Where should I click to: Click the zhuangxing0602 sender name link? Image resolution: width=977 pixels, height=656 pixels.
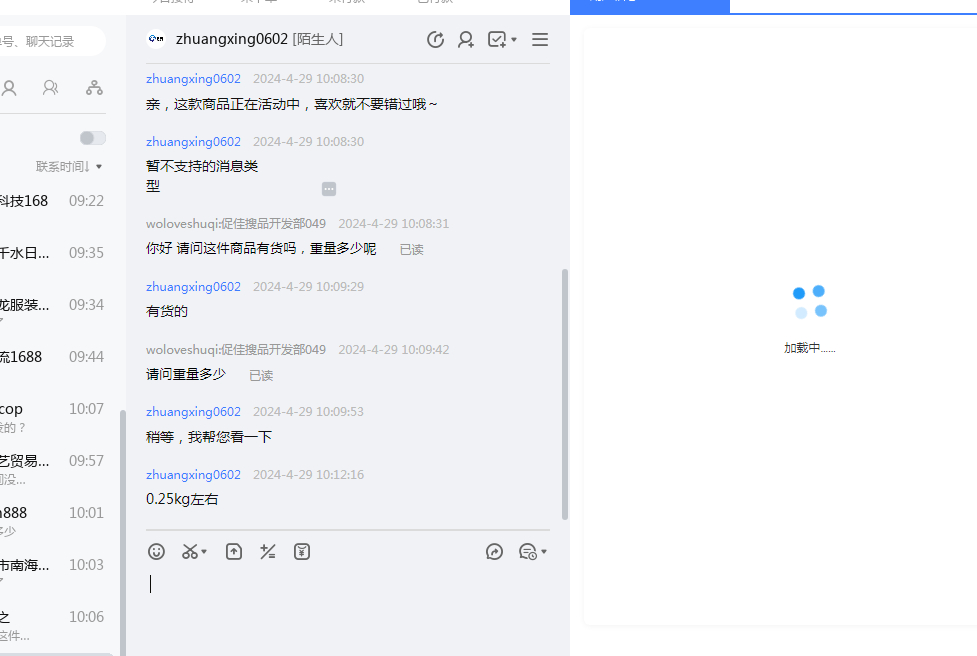193,78
